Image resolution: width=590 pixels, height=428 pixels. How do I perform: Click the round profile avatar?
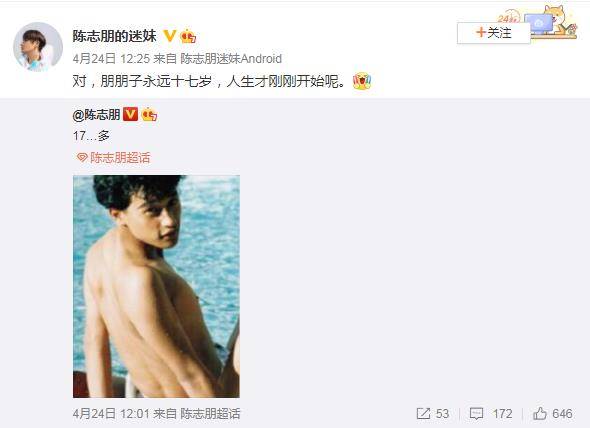tap(38, 47)
